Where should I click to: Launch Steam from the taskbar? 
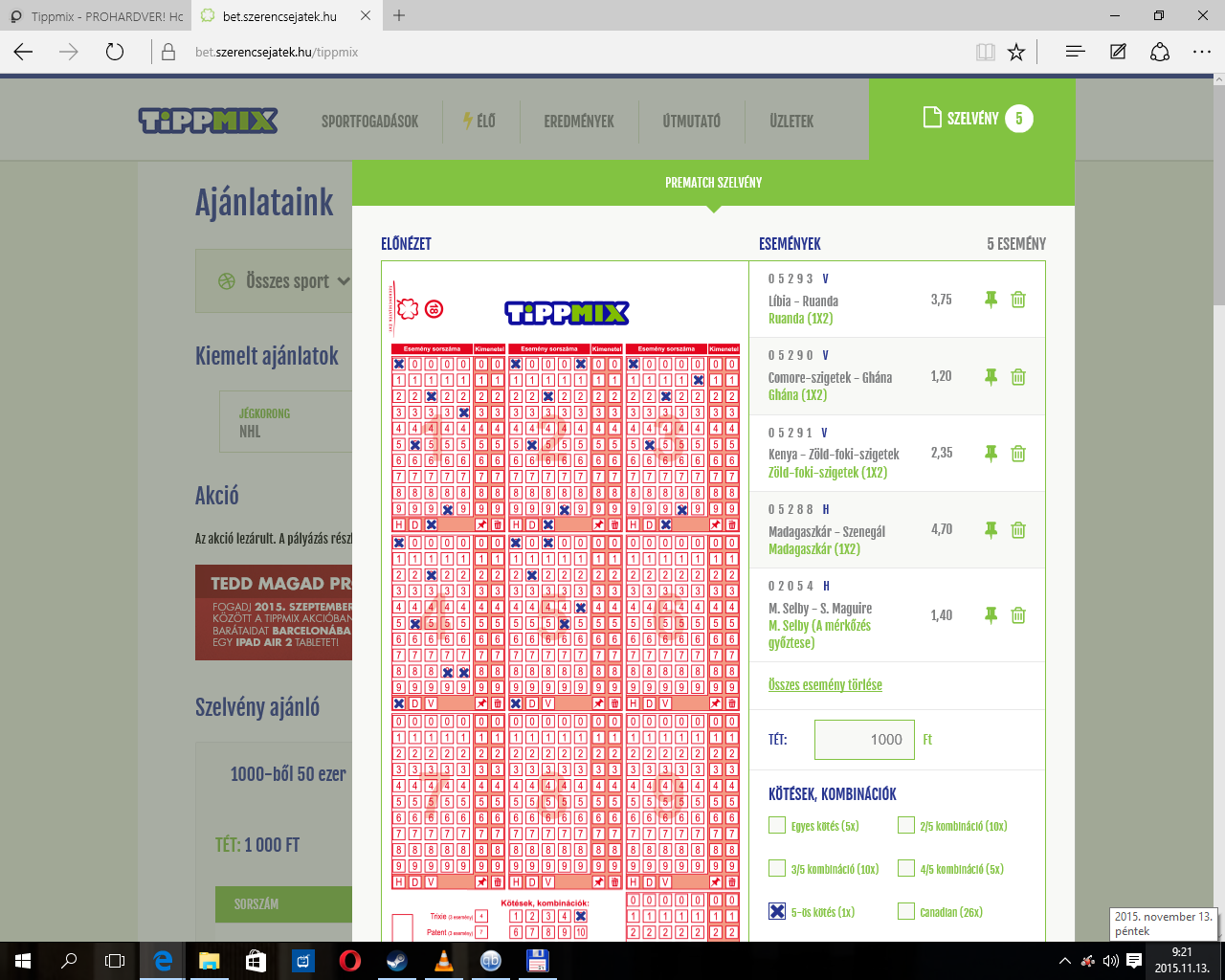[397, 961]
